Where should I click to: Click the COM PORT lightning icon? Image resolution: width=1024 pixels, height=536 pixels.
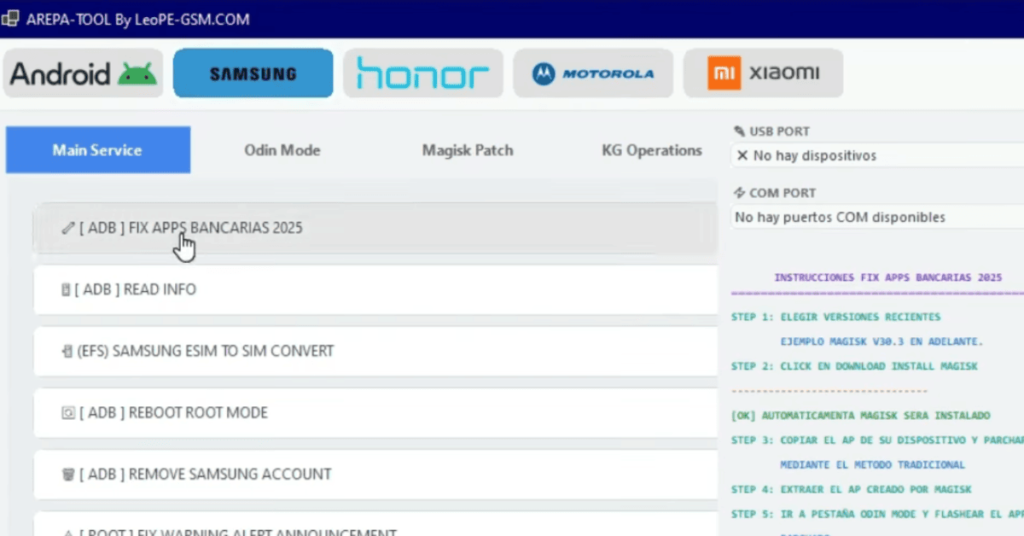(739, 193)
